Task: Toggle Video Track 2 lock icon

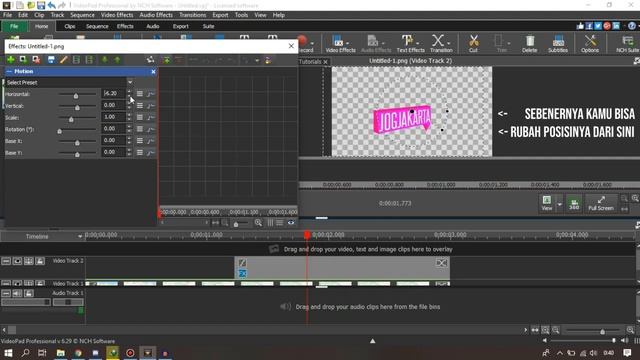Action: (x=40, y=261)
